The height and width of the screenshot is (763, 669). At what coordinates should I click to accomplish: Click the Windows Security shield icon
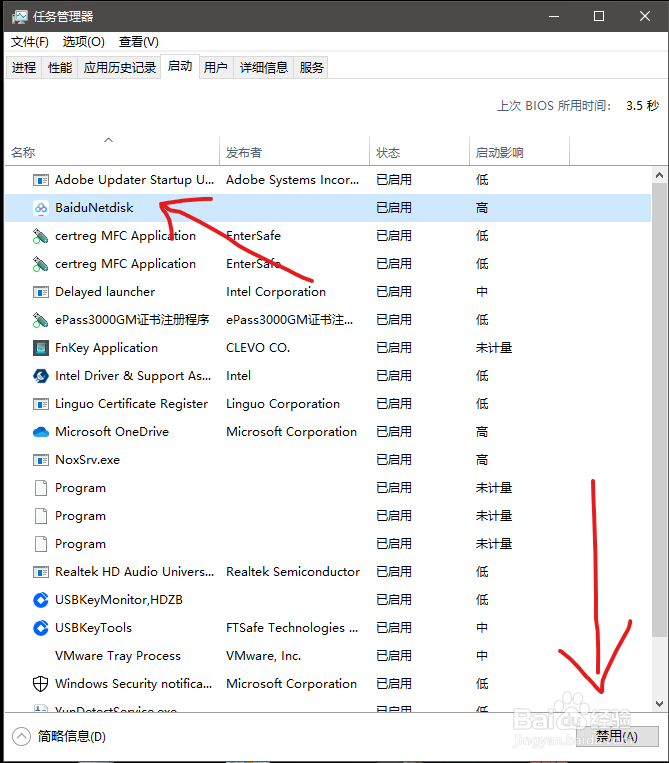(40, 684)
